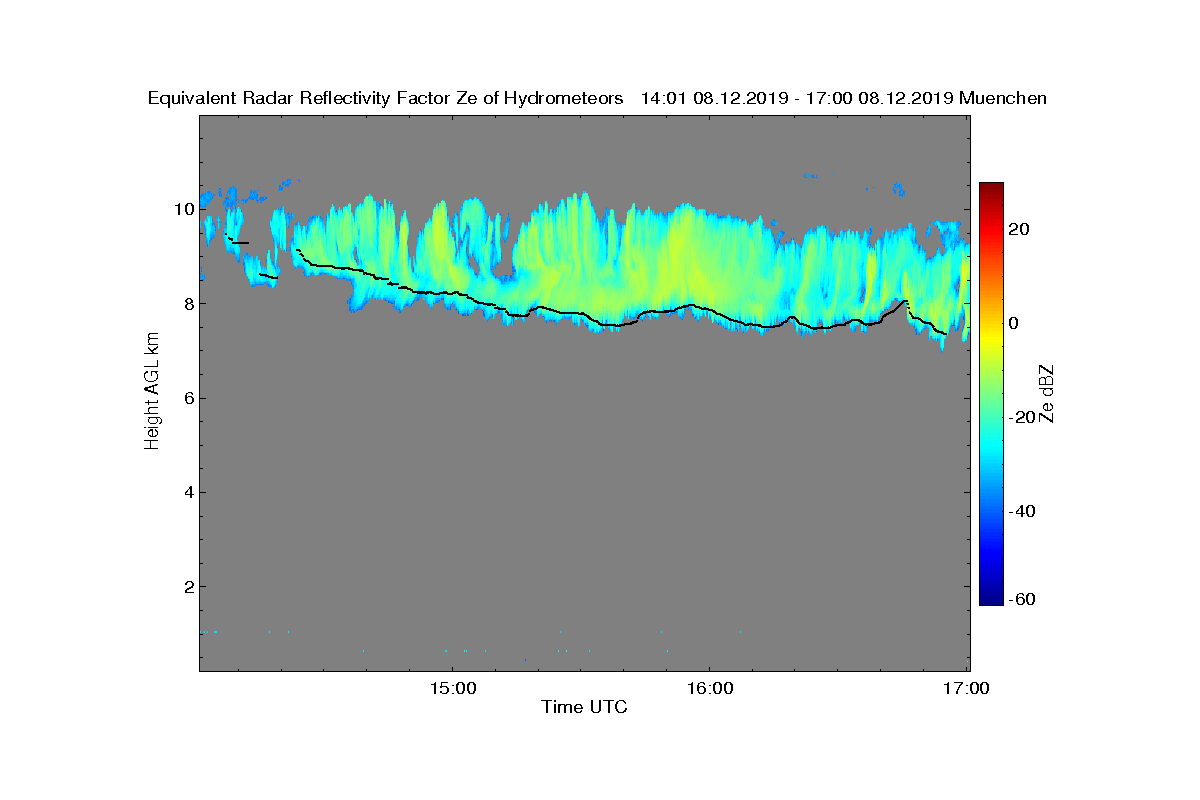Click the height tick label 2
The width and height of the screenshot is (1200, 800).
[x=187, y=586]
